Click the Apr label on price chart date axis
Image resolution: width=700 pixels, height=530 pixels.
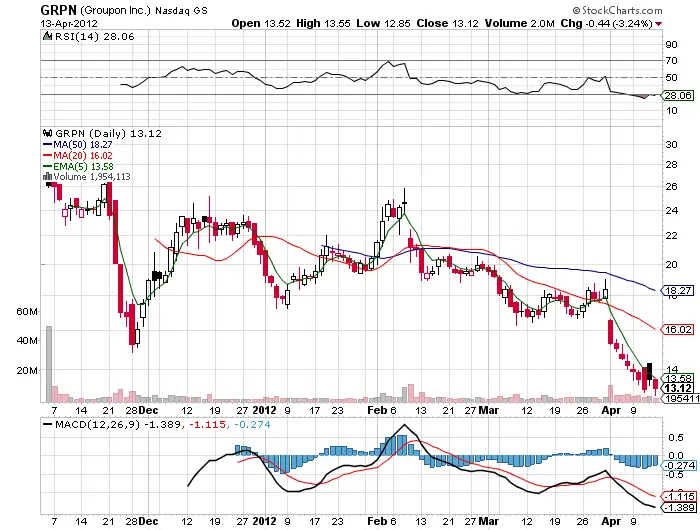(611, 410)
